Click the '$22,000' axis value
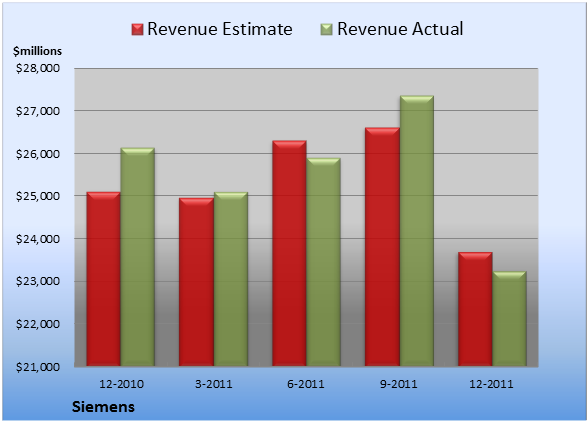The image size is (588, 422). pos(38,324)
